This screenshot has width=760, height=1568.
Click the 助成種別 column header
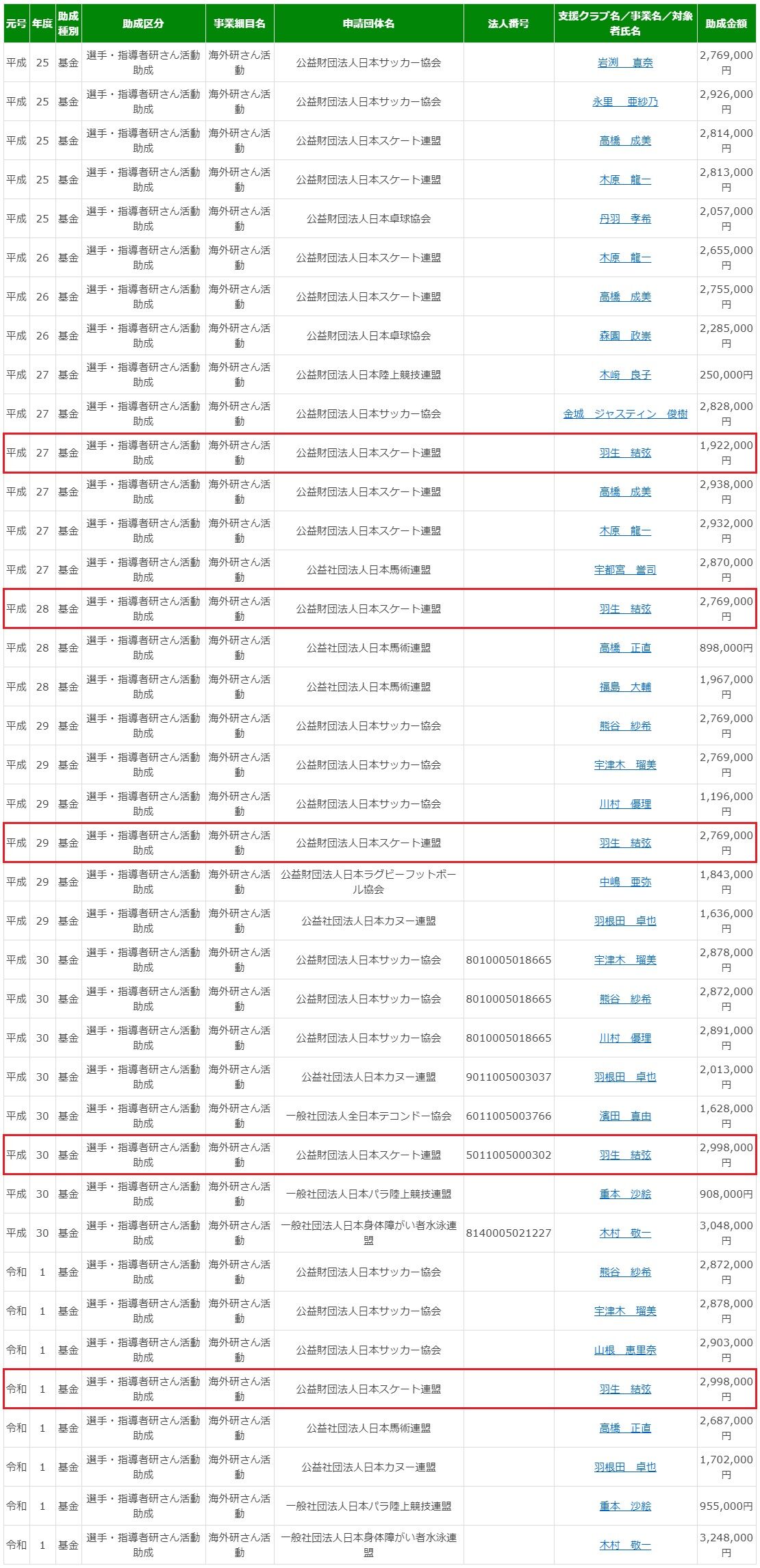68,23
